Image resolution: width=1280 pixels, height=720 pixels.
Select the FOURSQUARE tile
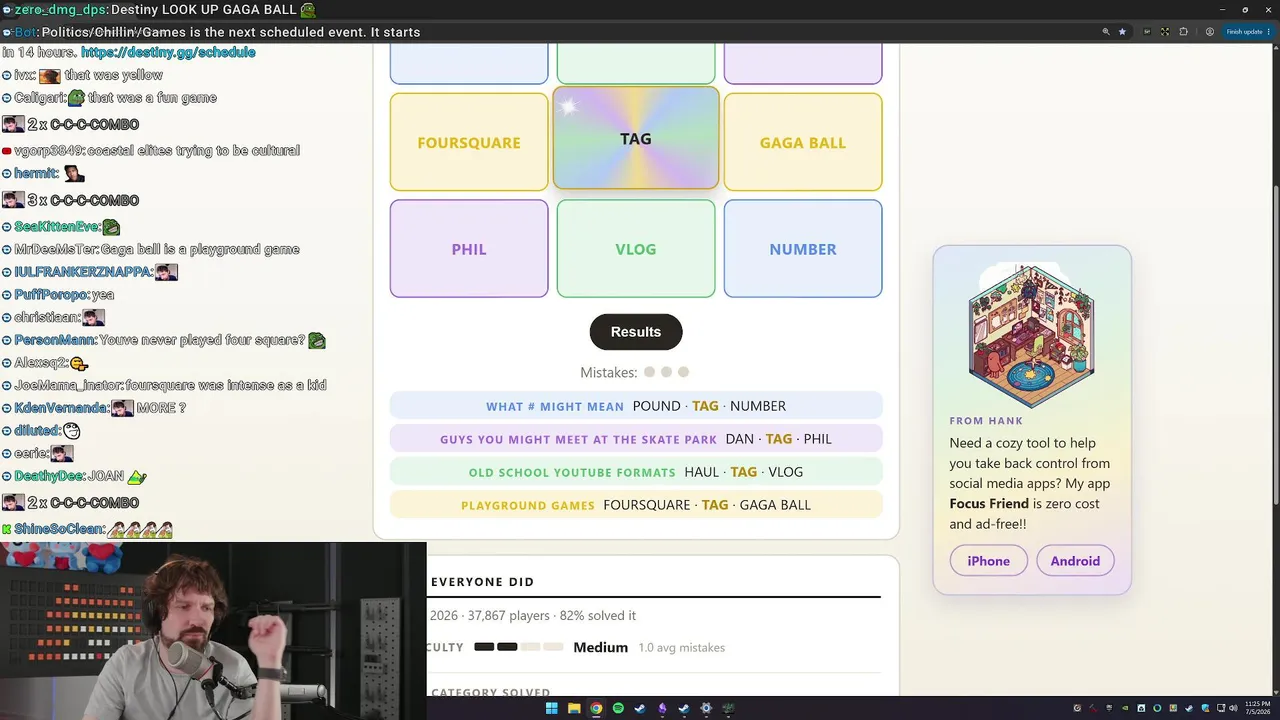pos(469,142)
